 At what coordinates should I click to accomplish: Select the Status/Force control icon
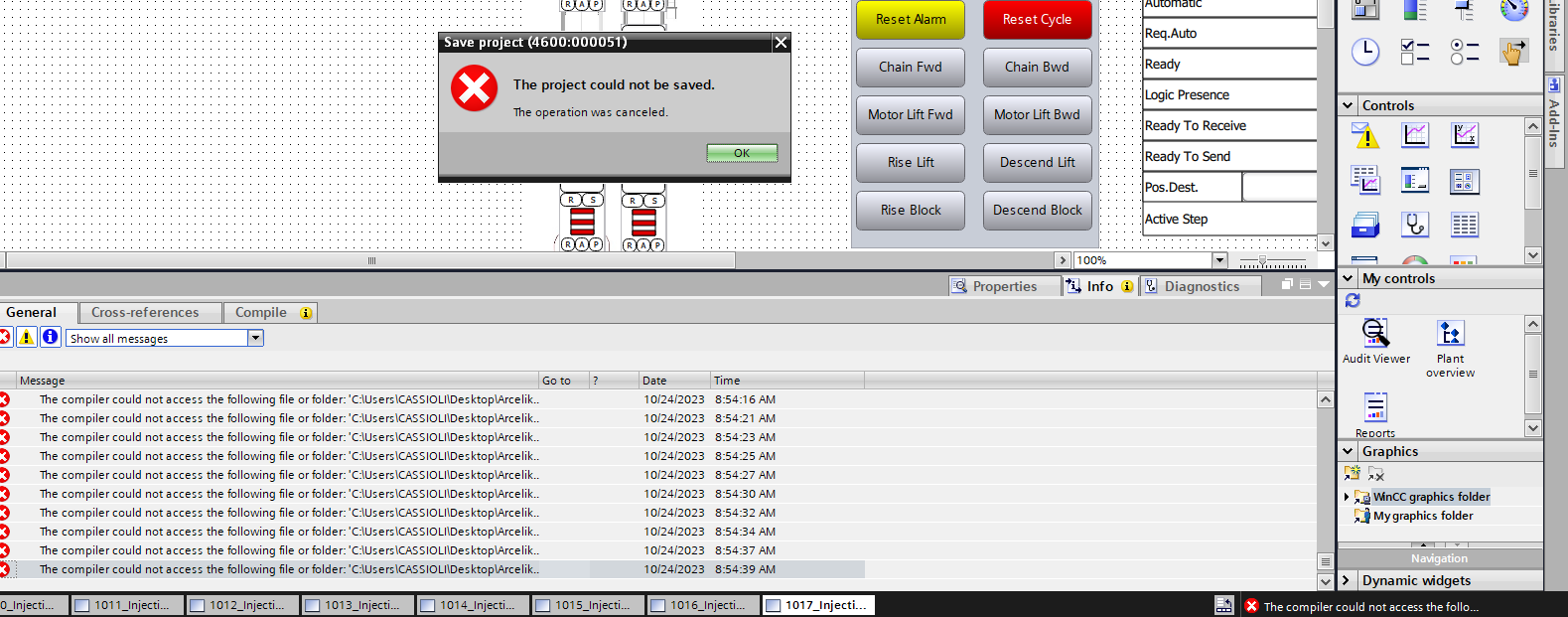(x=1465, y=181)
